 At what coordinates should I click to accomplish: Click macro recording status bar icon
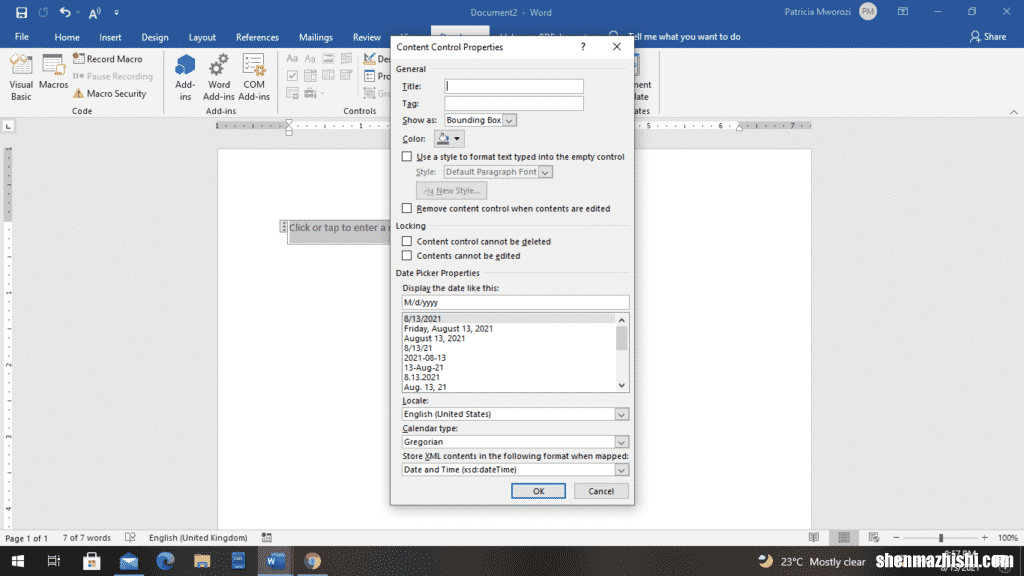266,537
